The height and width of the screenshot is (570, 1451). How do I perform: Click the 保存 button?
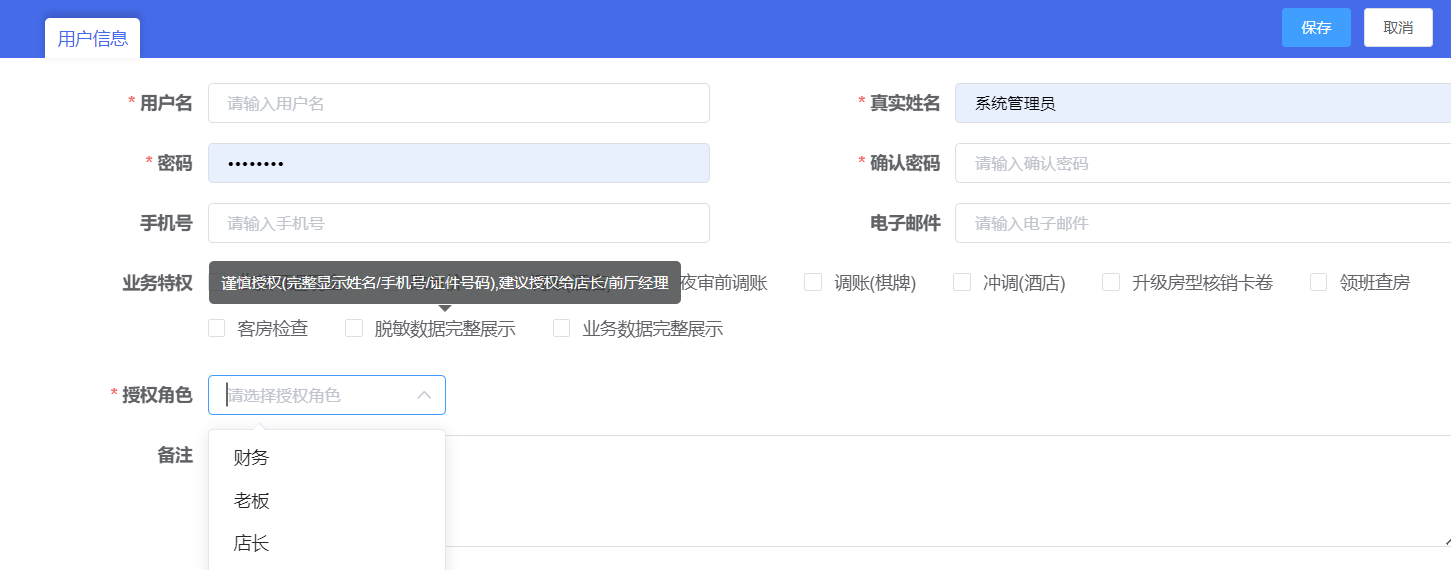coord(1316,28)
